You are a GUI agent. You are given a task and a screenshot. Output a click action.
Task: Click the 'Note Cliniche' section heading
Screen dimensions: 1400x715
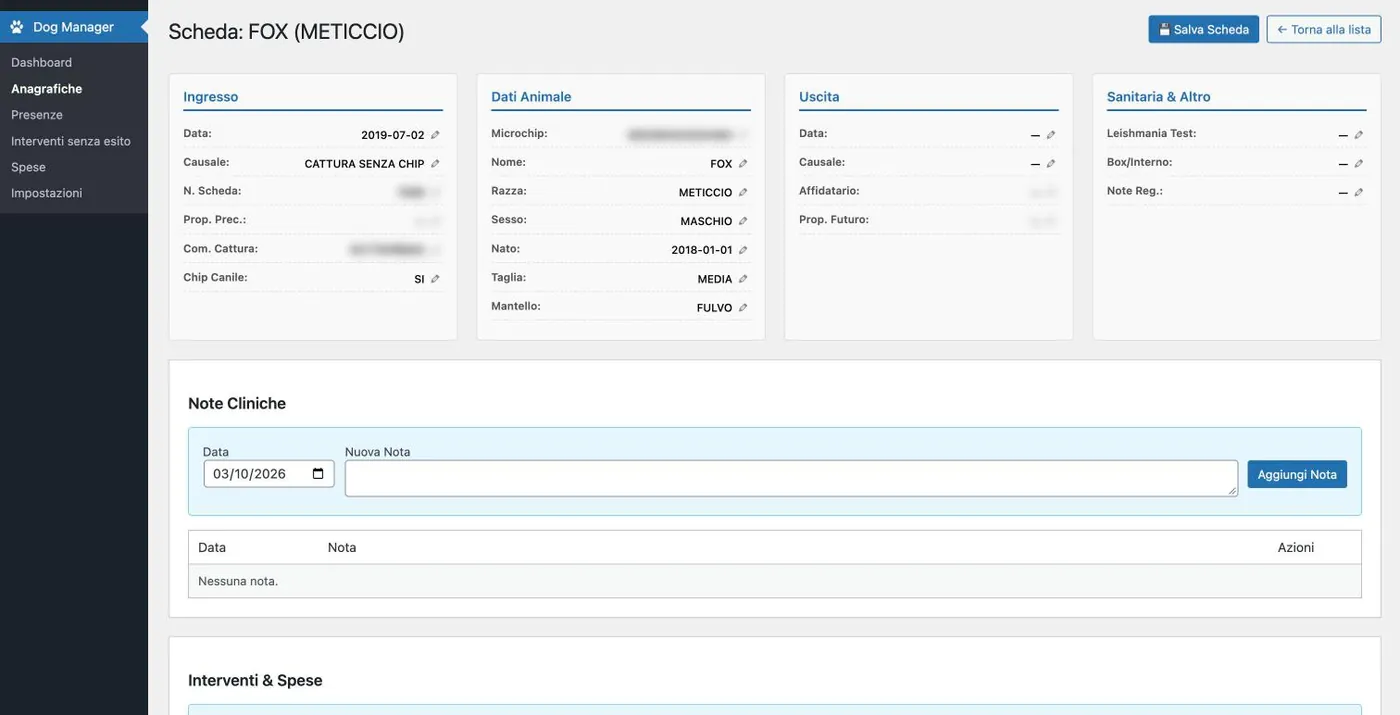[237, 403]
